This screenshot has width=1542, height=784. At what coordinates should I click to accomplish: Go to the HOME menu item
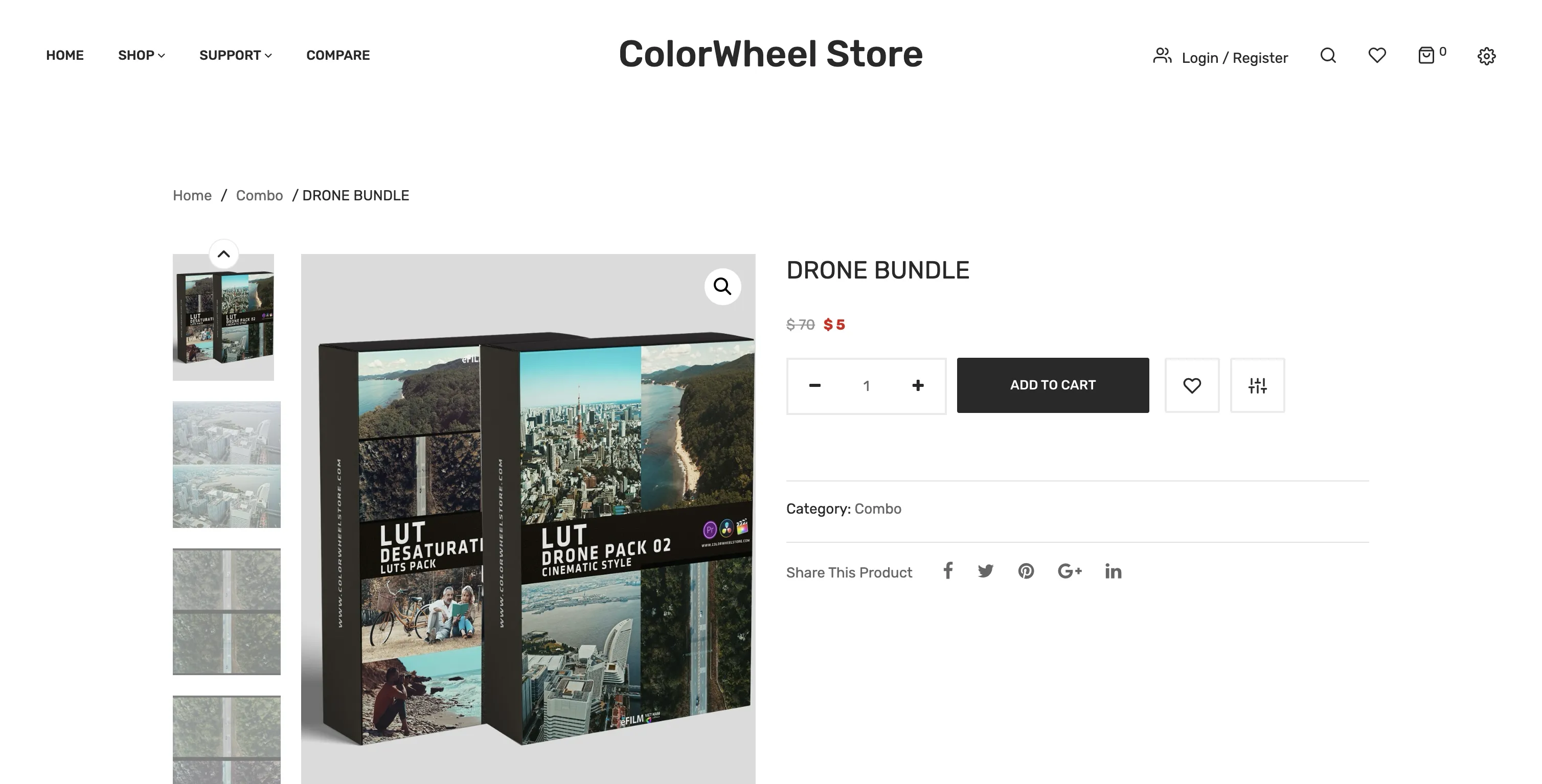tap(64, 55)
